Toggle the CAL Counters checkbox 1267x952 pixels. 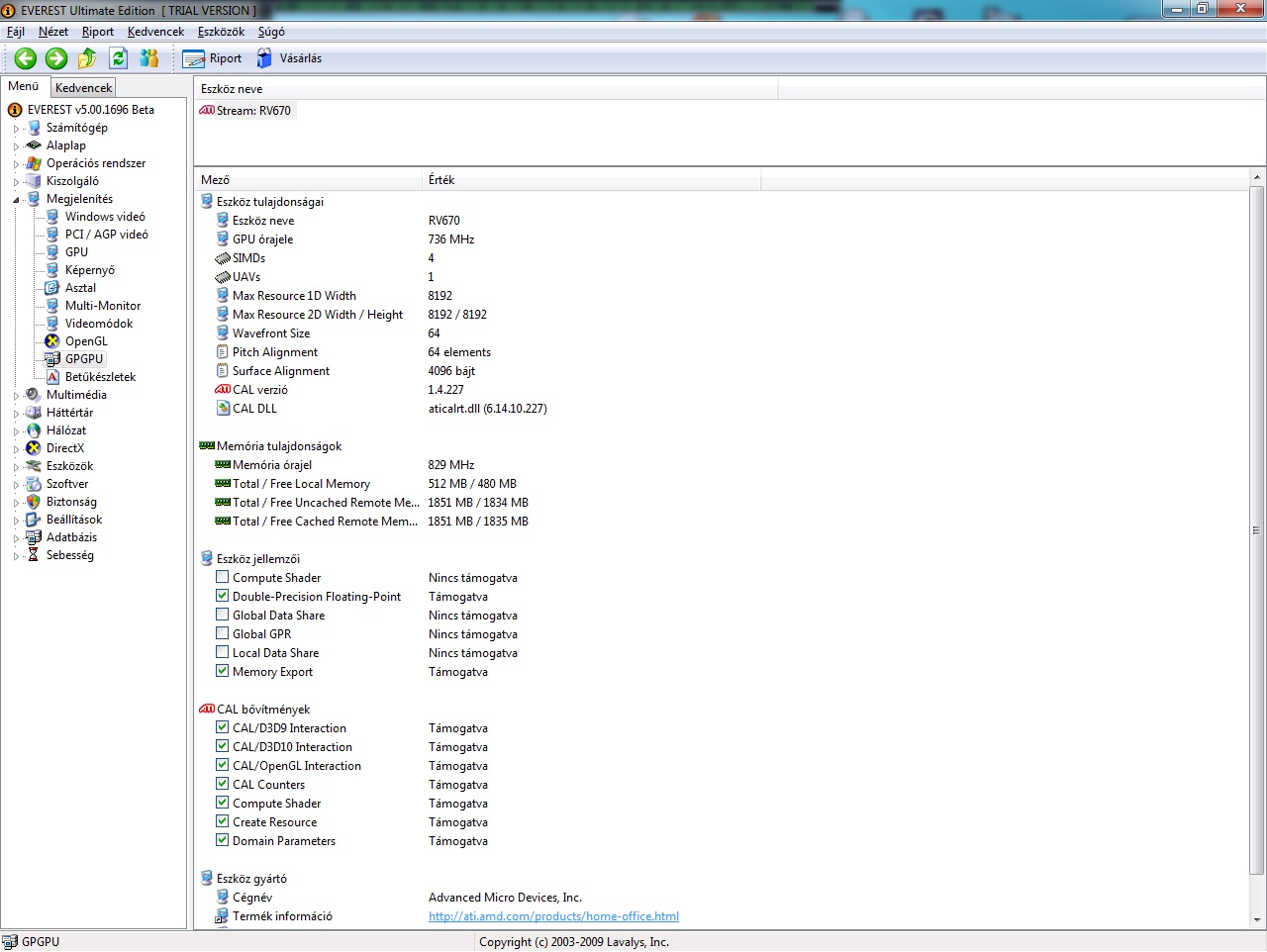click(x=223, y=784)
